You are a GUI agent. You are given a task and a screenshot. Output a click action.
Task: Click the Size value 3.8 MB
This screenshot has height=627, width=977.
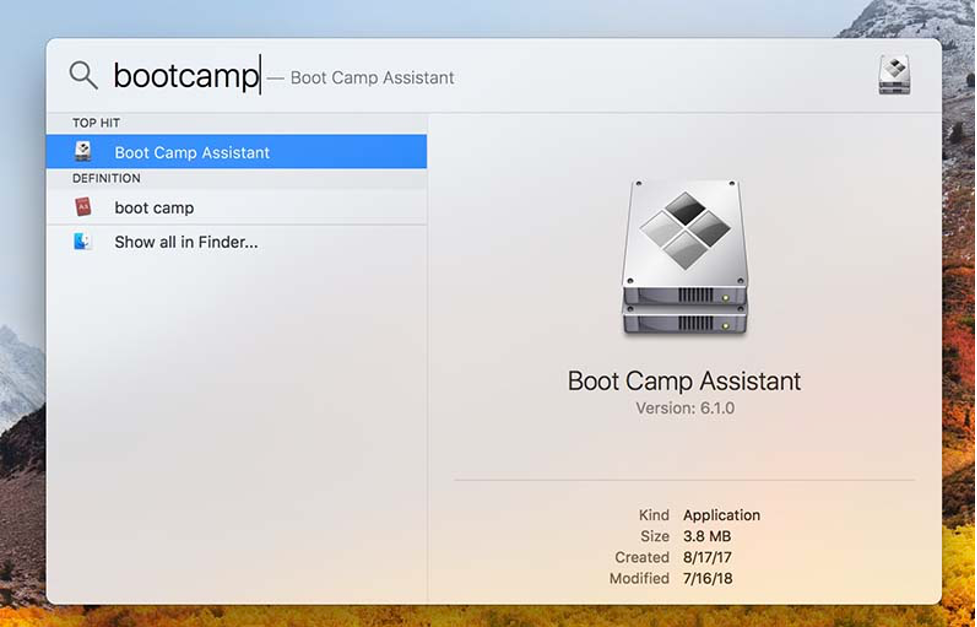tap(707, 536)
